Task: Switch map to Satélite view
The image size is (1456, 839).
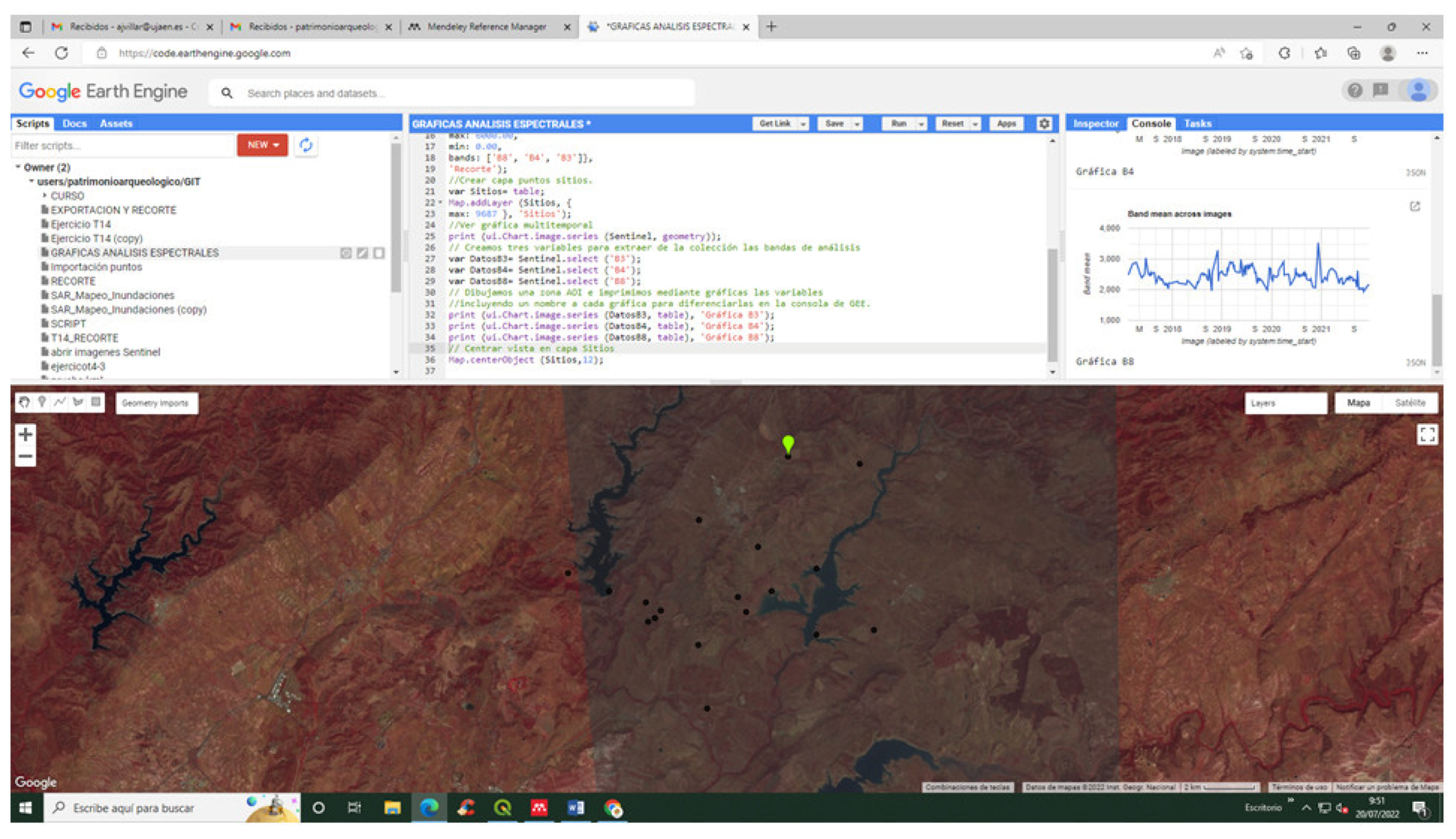Action: [x=1409, y=403]
